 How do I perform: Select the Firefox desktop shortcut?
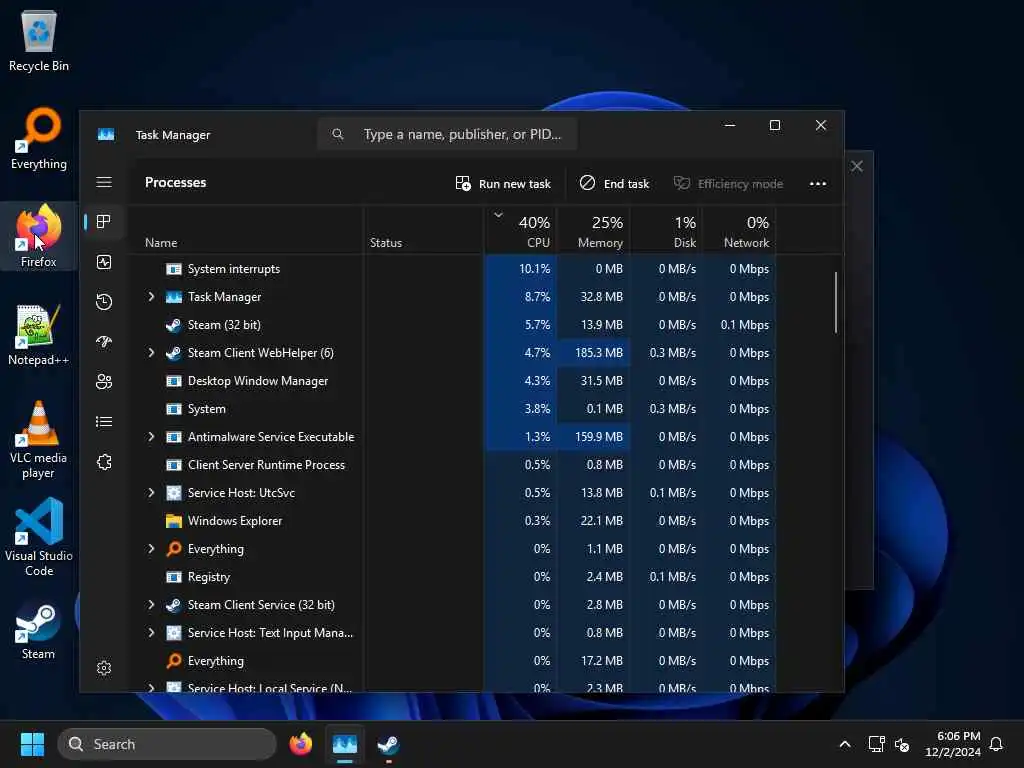coord(39,236)
